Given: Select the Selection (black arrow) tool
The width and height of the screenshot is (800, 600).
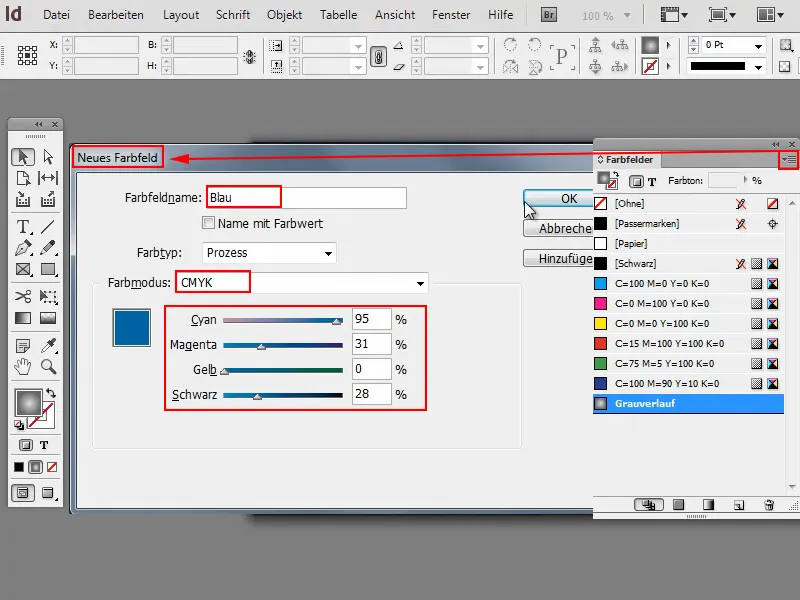Looking at the screenshot, I should pos(23,157).
